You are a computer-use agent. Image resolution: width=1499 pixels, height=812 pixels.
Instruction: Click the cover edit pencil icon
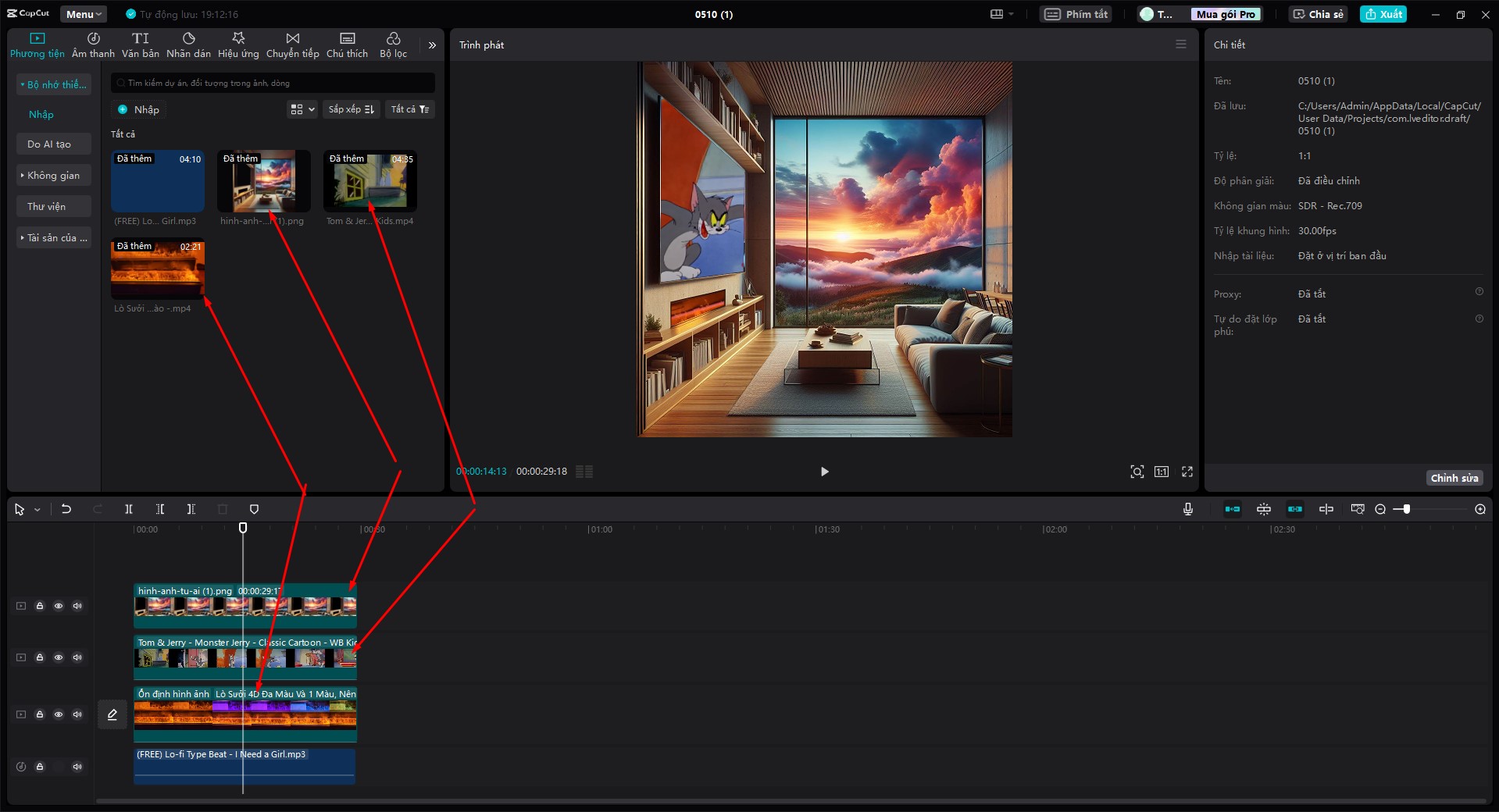point(112,714)
